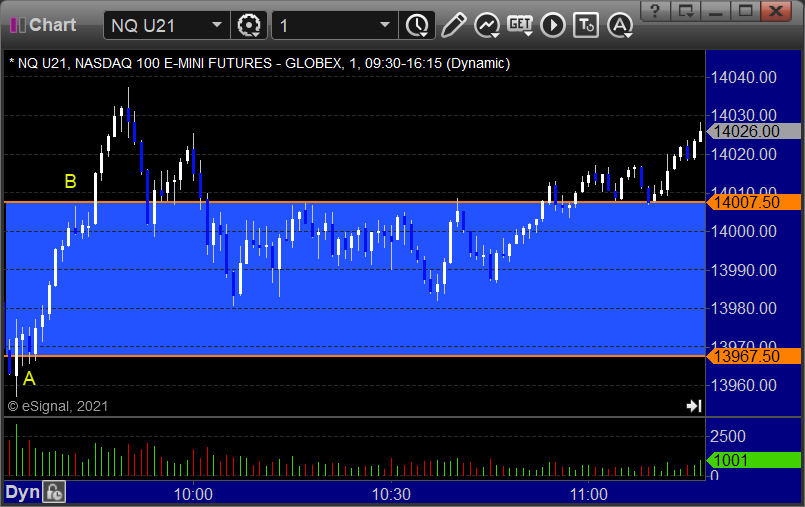This screenshot has width=805, height=507.
Task: Click the 13960.00 price axis label
Action: pyautogui.click(x=743, y=385)
